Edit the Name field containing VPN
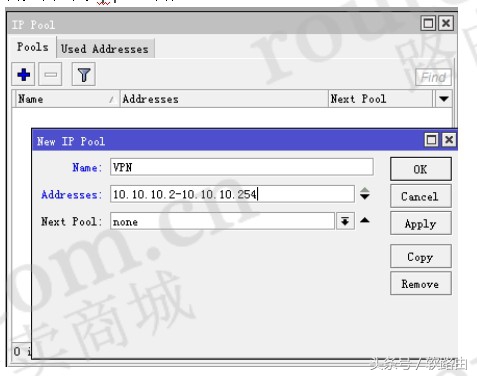 242,167
